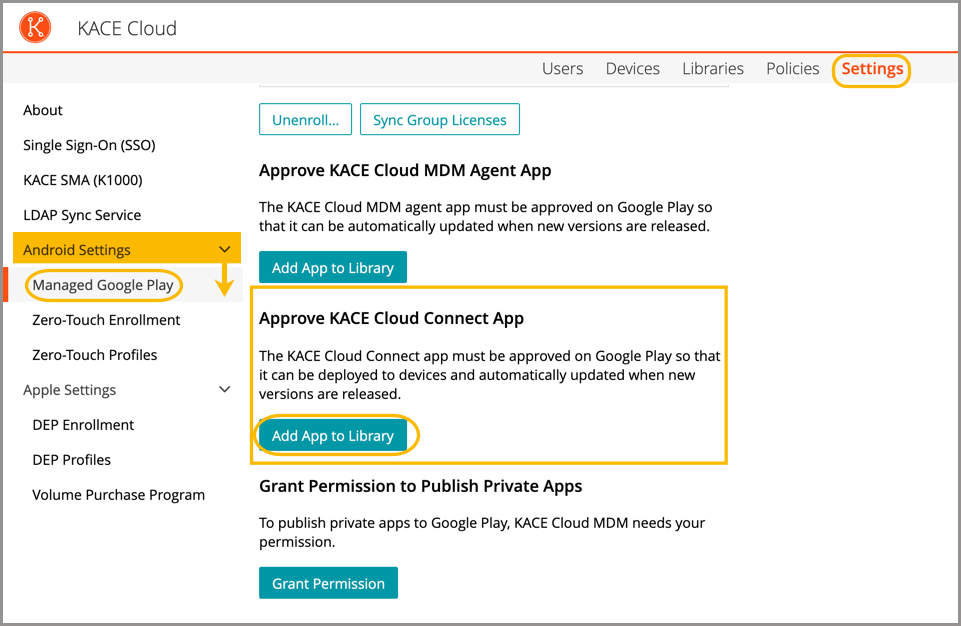The width and height of the screenshot is (961, 626).
Task: Select Managed Google Play in sidebar
Action: point(103,285)
